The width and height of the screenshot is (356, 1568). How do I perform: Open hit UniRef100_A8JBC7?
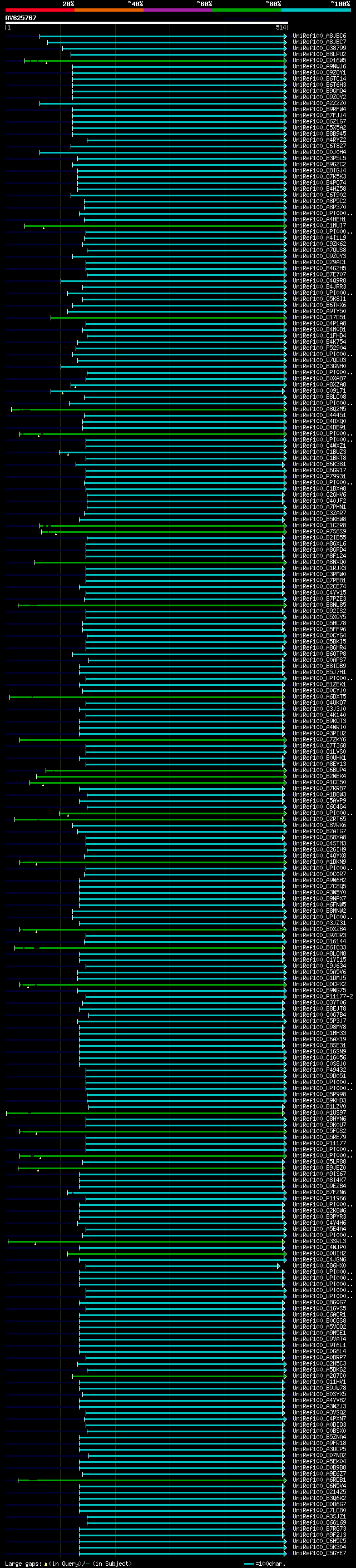pos(319,42)
